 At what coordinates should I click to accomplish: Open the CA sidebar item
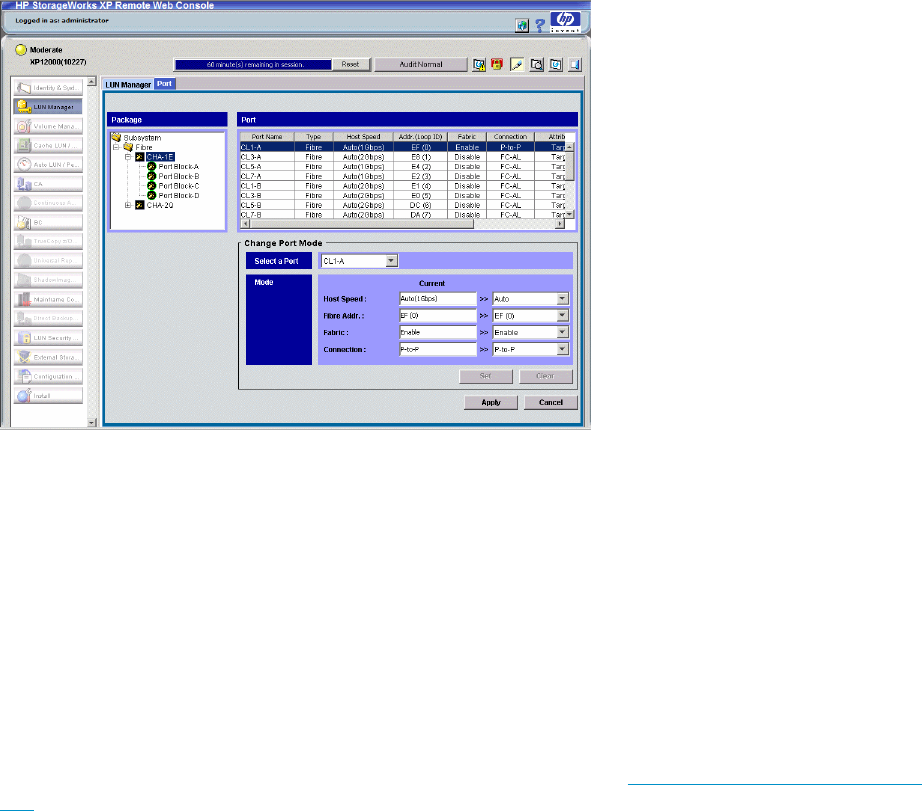48,183
